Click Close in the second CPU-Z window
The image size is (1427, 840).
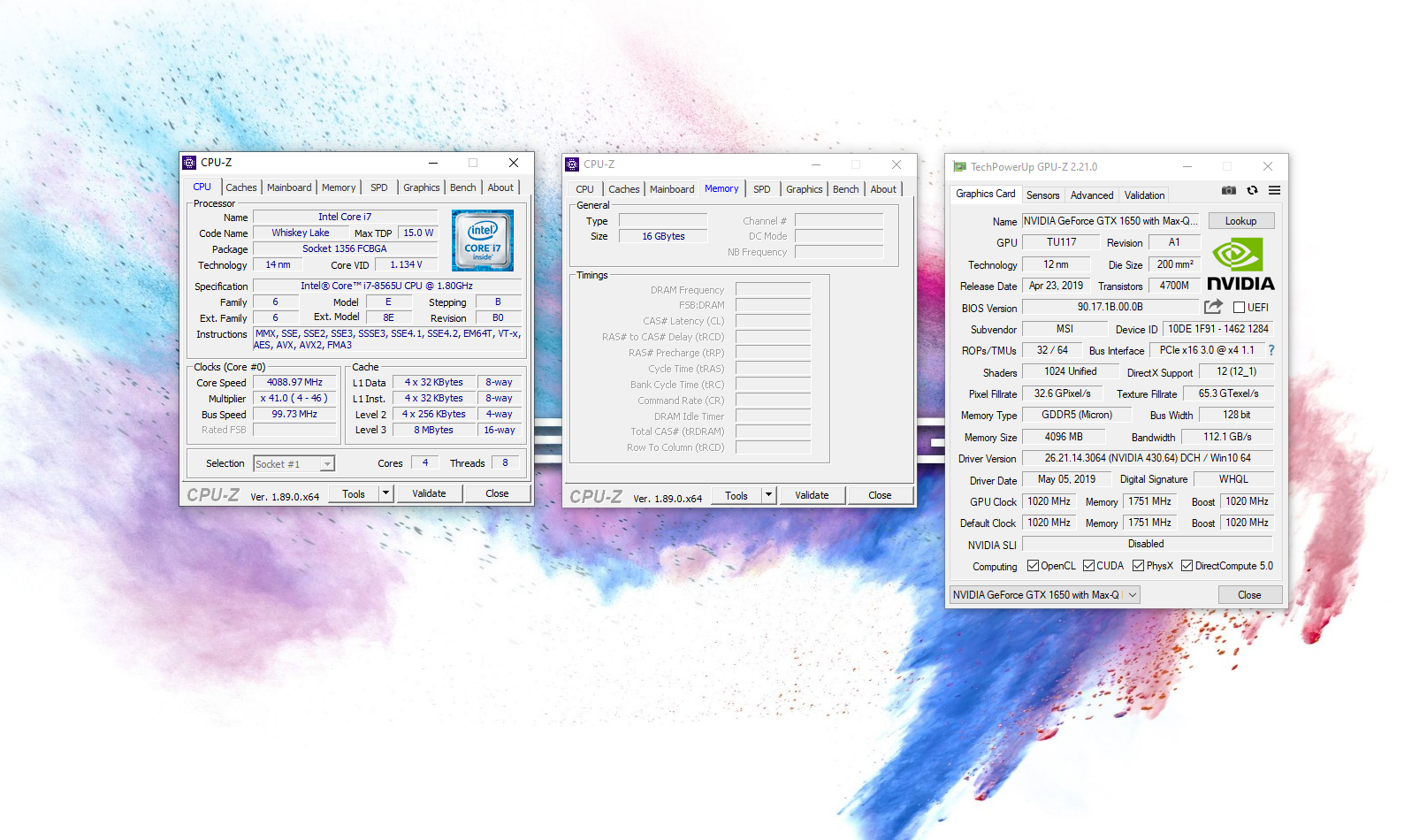pyautogui.click(x=880, y=495)
